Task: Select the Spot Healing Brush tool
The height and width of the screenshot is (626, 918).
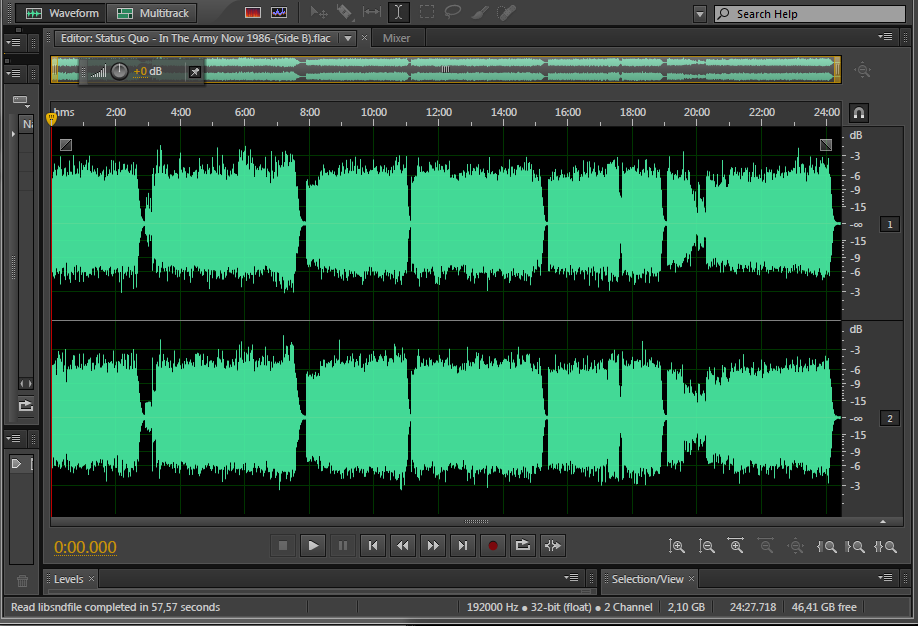Action: pyautogui.click(x=506, y=12)
